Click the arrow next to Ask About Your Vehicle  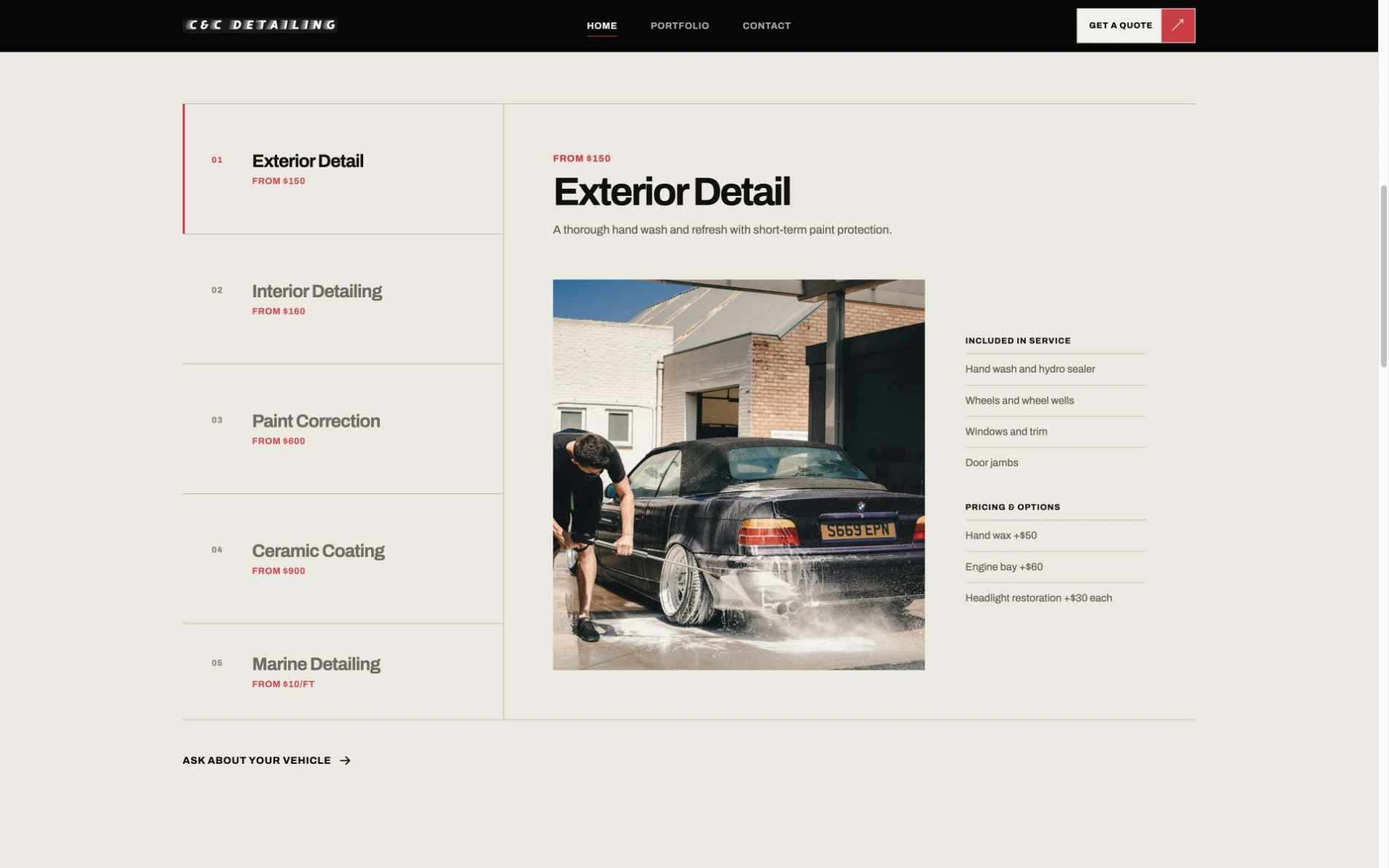345,760
